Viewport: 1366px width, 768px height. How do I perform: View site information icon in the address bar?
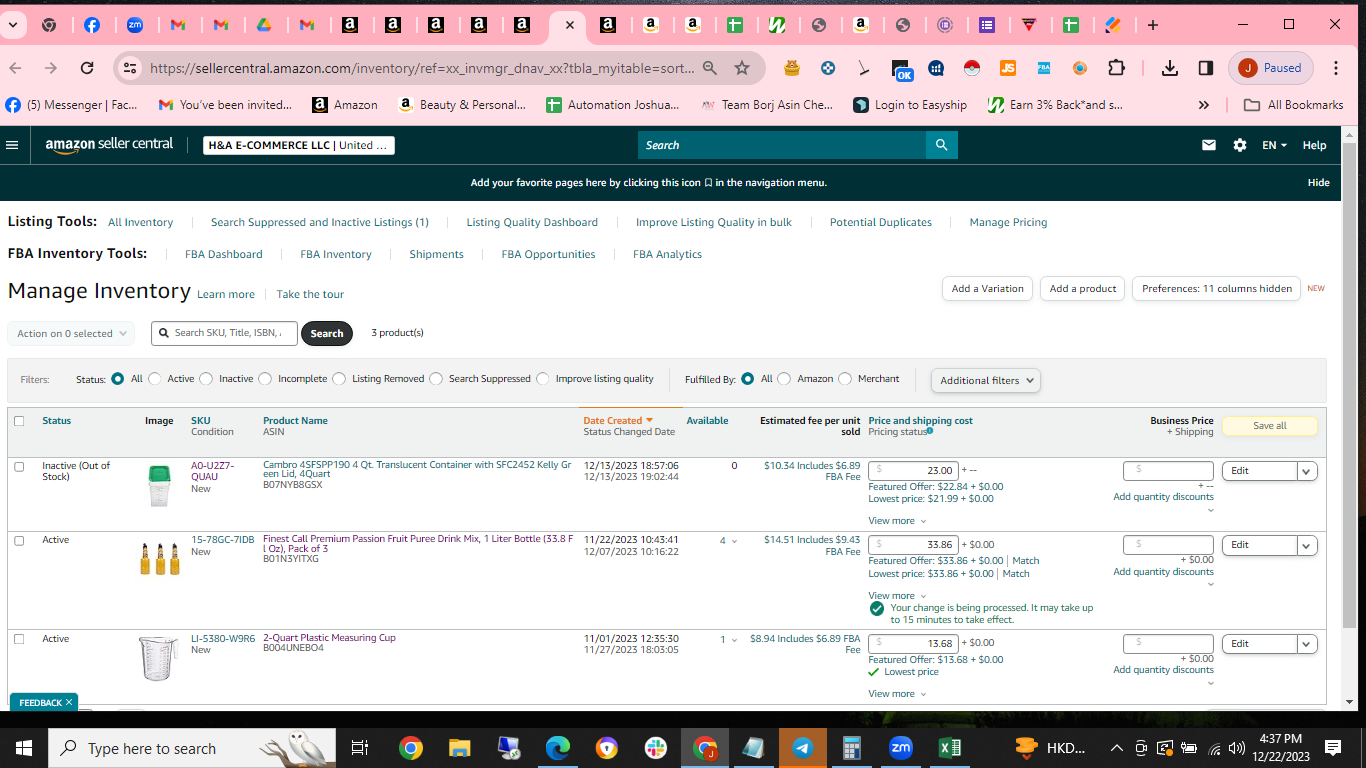coord(129,68)
